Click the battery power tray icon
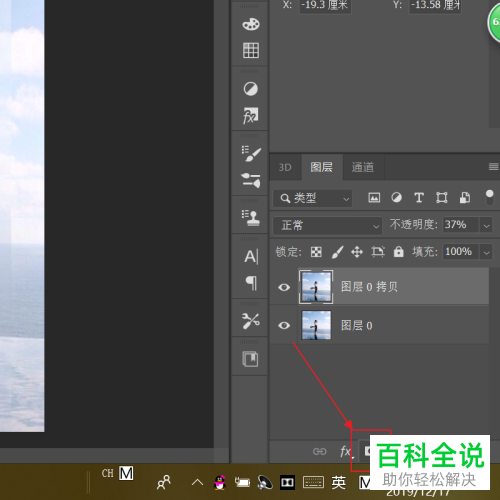This screenshot has height=500, width=500. click(242, 482)
